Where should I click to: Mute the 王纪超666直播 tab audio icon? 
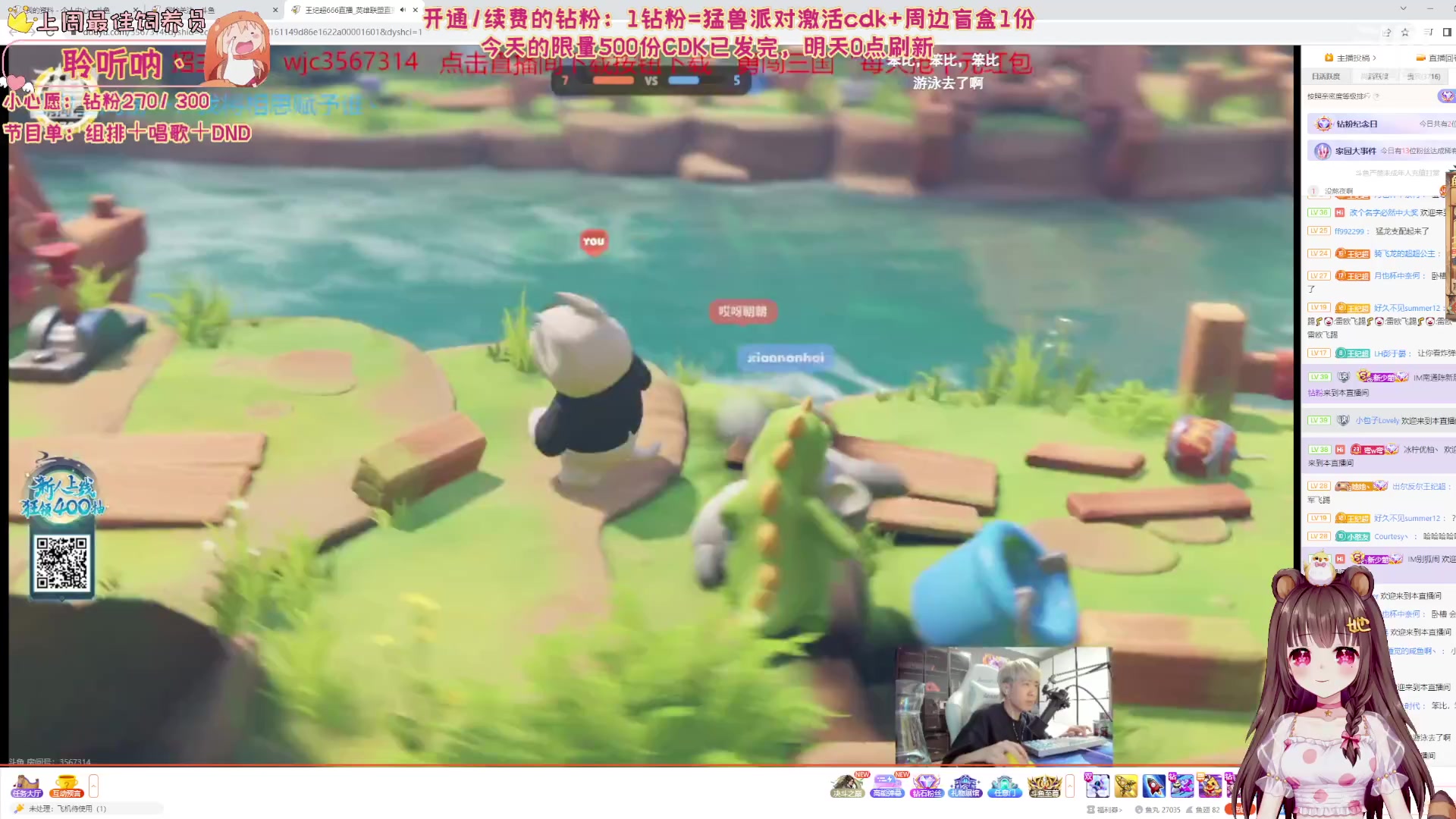pos(403,10)
